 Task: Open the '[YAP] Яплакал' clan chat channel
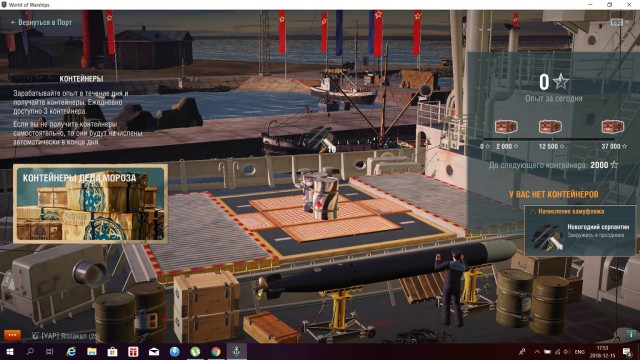coord(66,336)
